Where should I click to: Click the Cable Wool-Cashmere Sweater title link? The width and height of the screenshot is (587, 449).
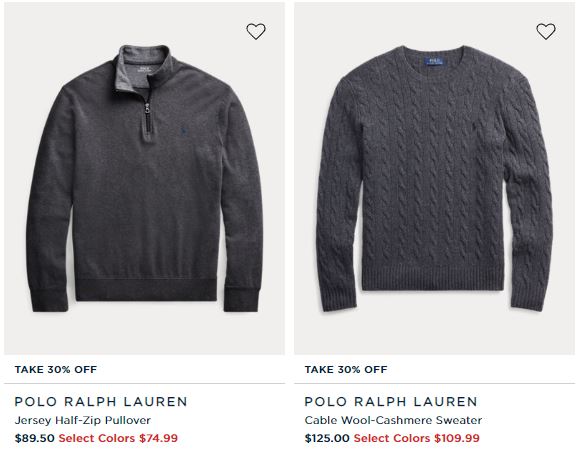pos(393,420)
